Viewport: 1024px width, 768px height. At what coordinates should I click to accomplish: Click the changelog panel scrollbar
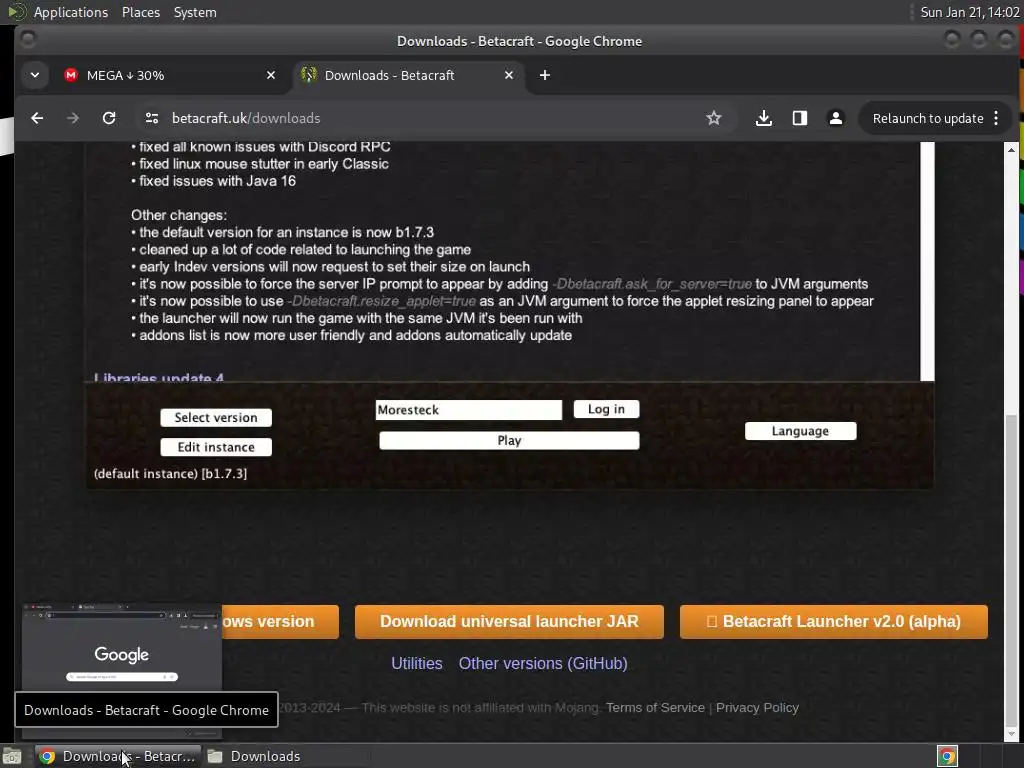(x=927, y=262)
